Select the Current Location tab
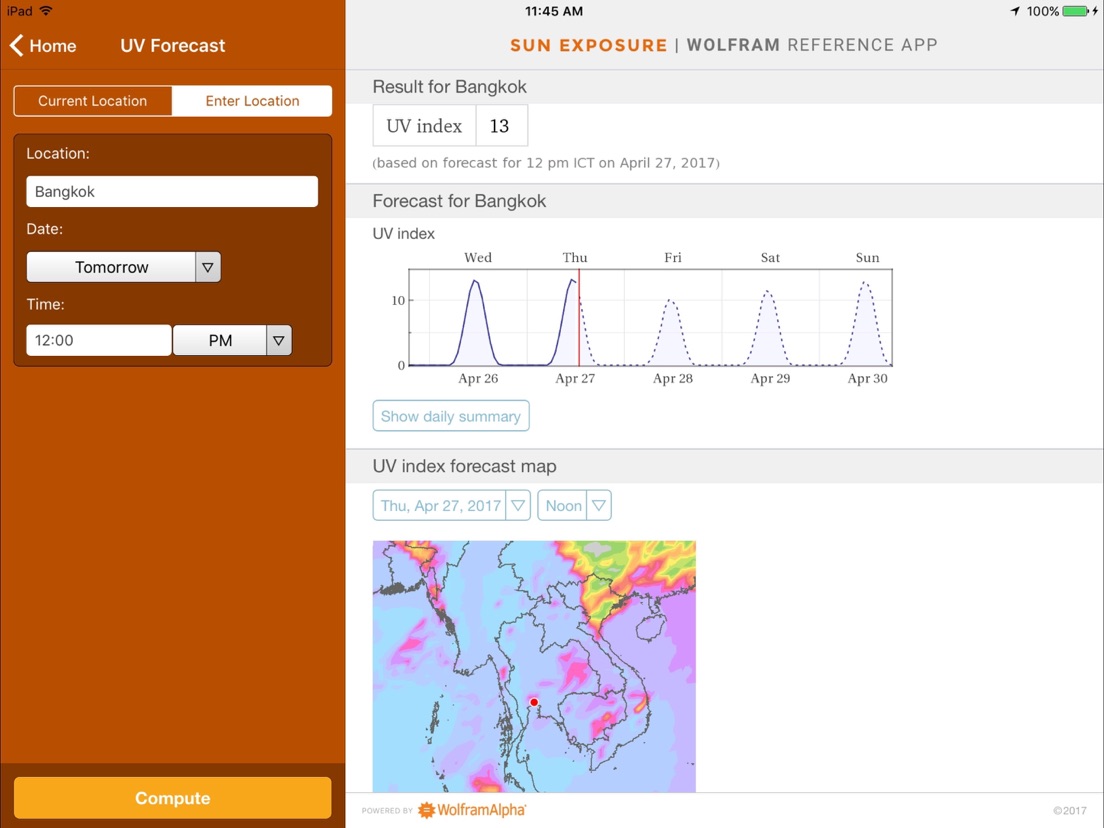The height and width of the screenshot is (828, 1104). [92, 101]
